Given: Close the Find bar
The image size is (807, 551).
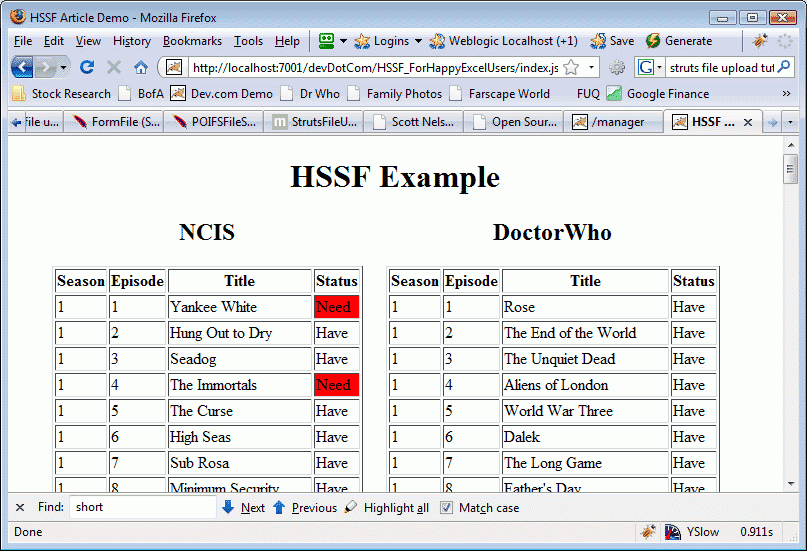Looking at the screenshot, I should coord(20,507).
